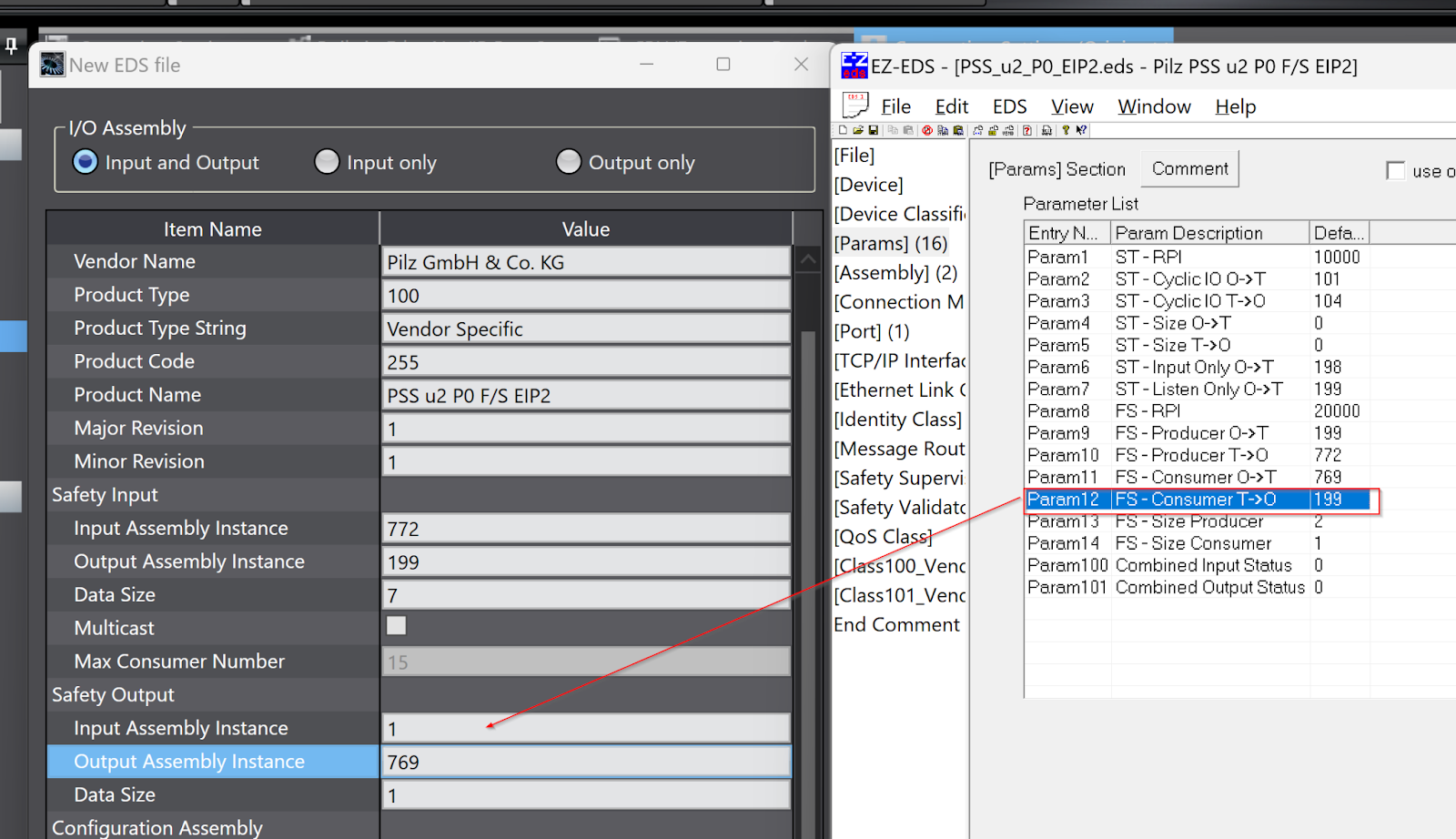Select the Output only radio button
This screenshot has width=1456, height=839.
[x=569, y=161]
